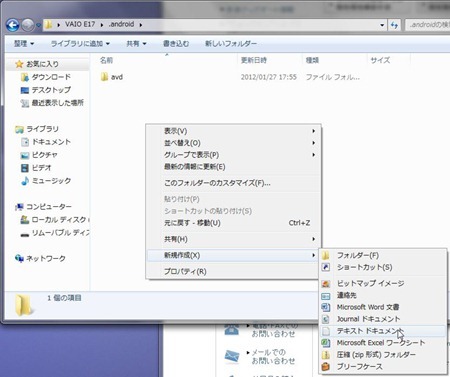Expand the arrow after .android in address bar
The height and width of the screenshot is (377, 450).
(x=141, y=25)
